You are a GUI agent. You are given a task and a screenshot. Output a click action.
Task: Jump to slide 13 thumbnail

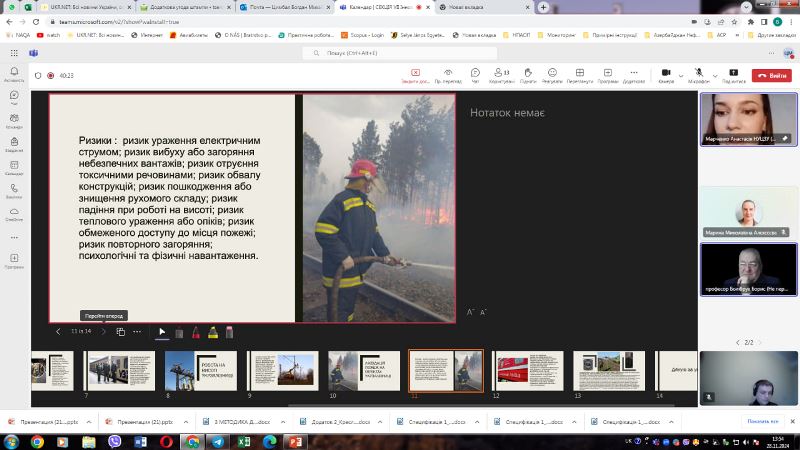click(609, 371)
